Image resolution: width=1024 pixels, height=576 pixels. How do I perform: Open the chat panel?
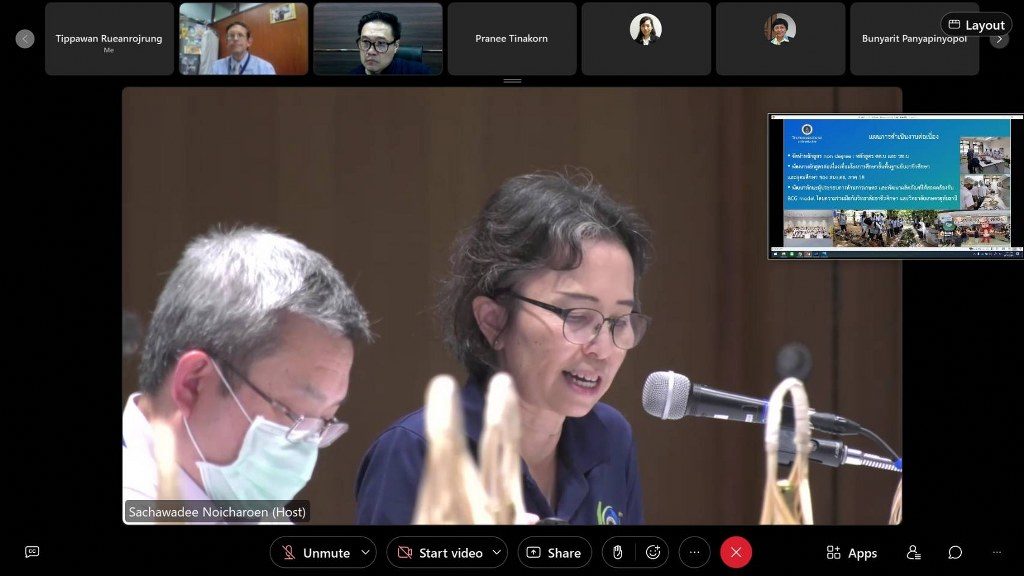tap(955, 552)
